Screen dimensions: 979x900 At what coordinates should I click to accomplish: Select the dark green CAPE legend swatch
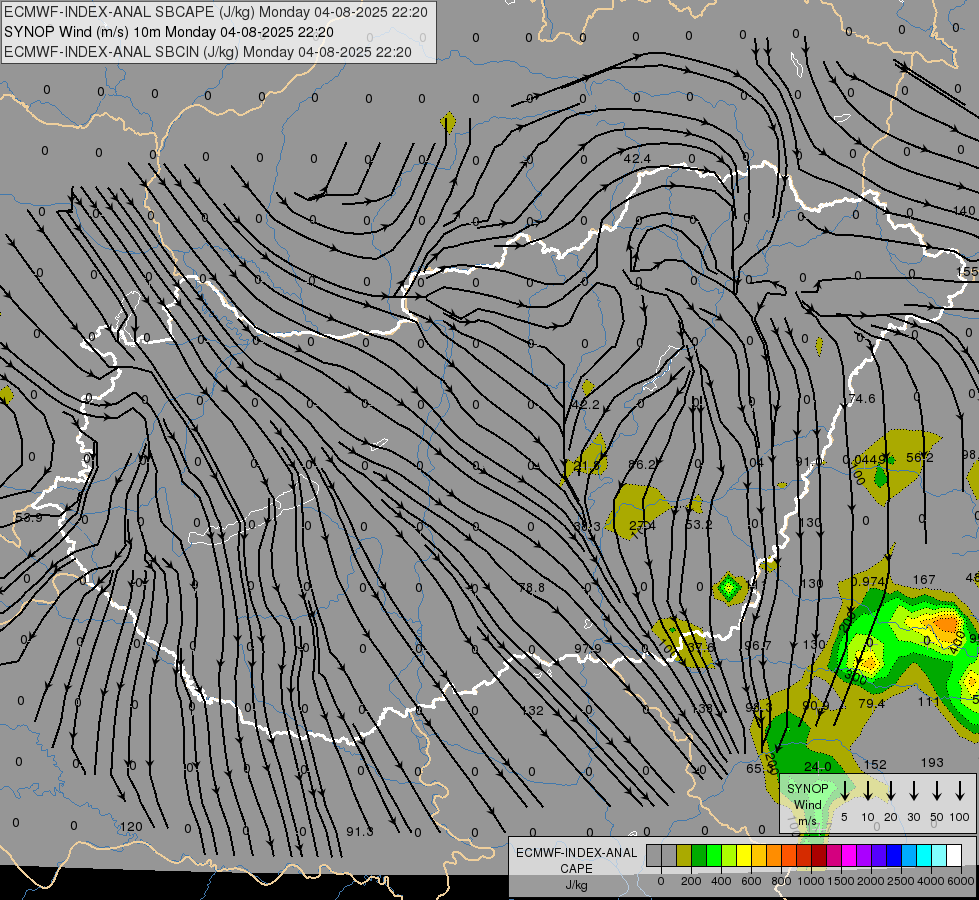click(x=699, y=856)
